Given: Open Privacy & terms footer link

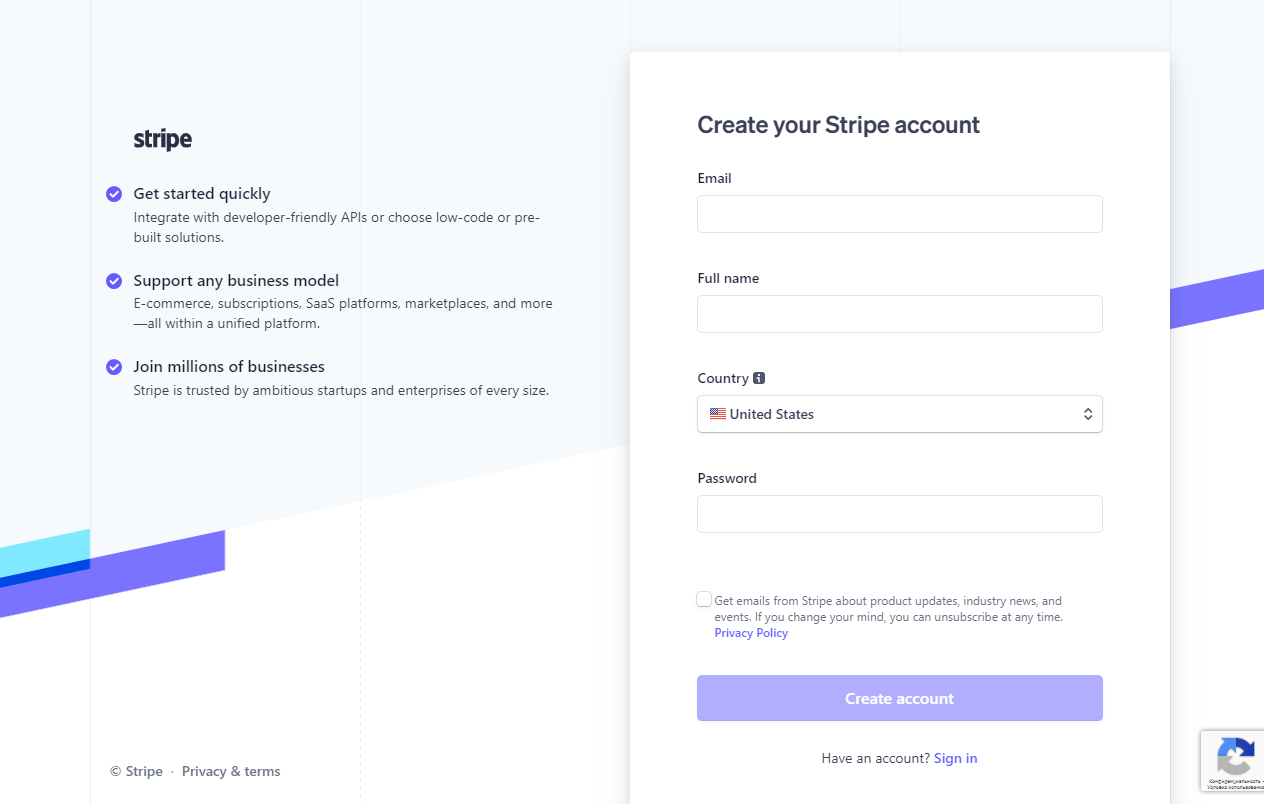Looking at the screenshot, I should [x=231, y=771].
